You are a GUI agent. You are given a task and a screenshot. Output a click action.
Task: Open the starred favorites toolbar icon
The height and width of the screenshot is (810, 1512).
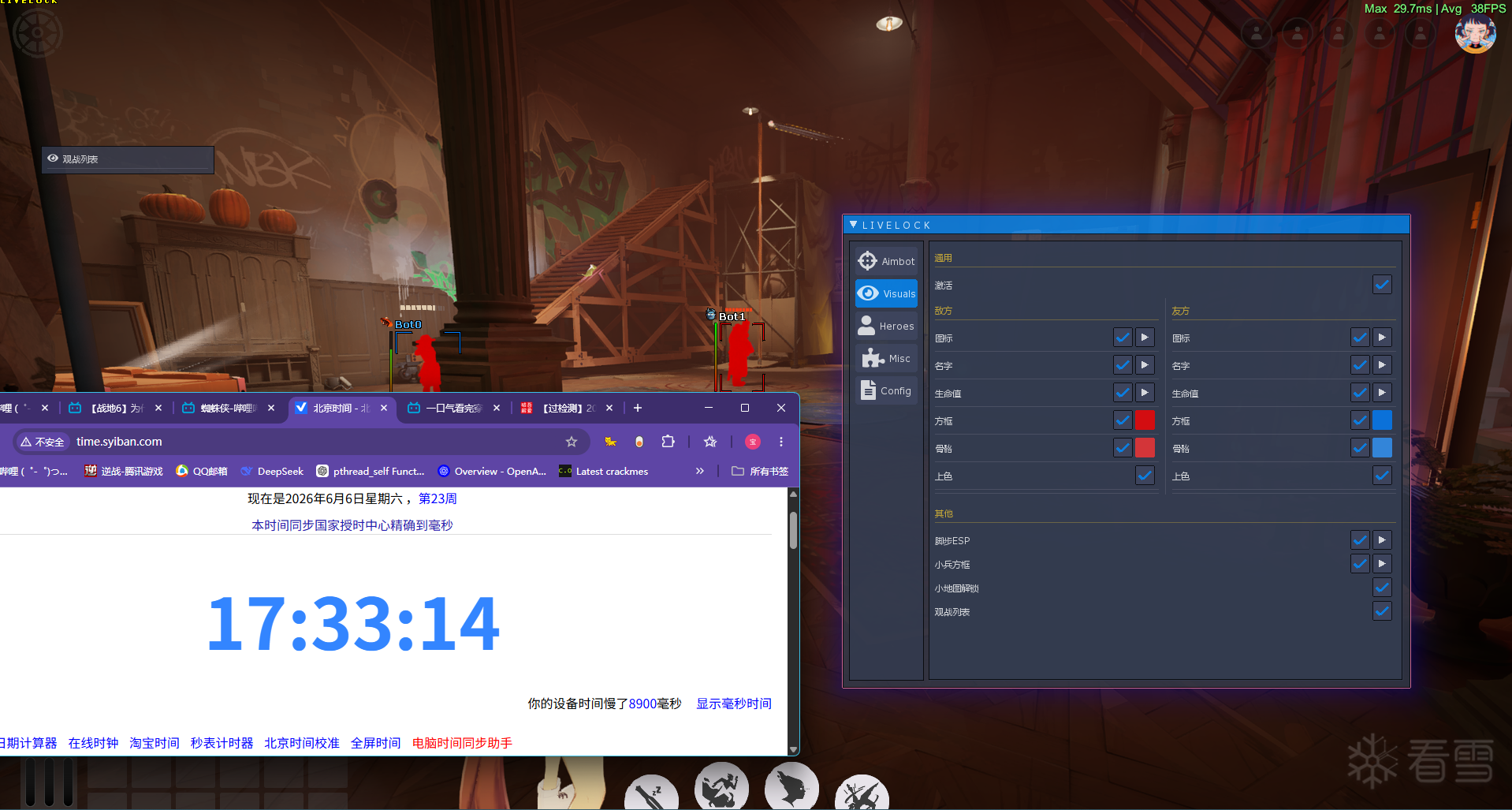click(710, 442)
